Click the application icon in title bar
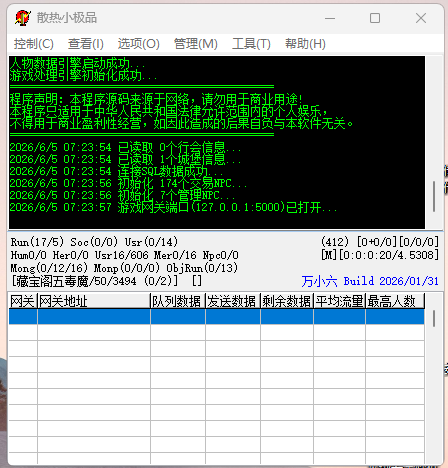 (x=23, y=18)
